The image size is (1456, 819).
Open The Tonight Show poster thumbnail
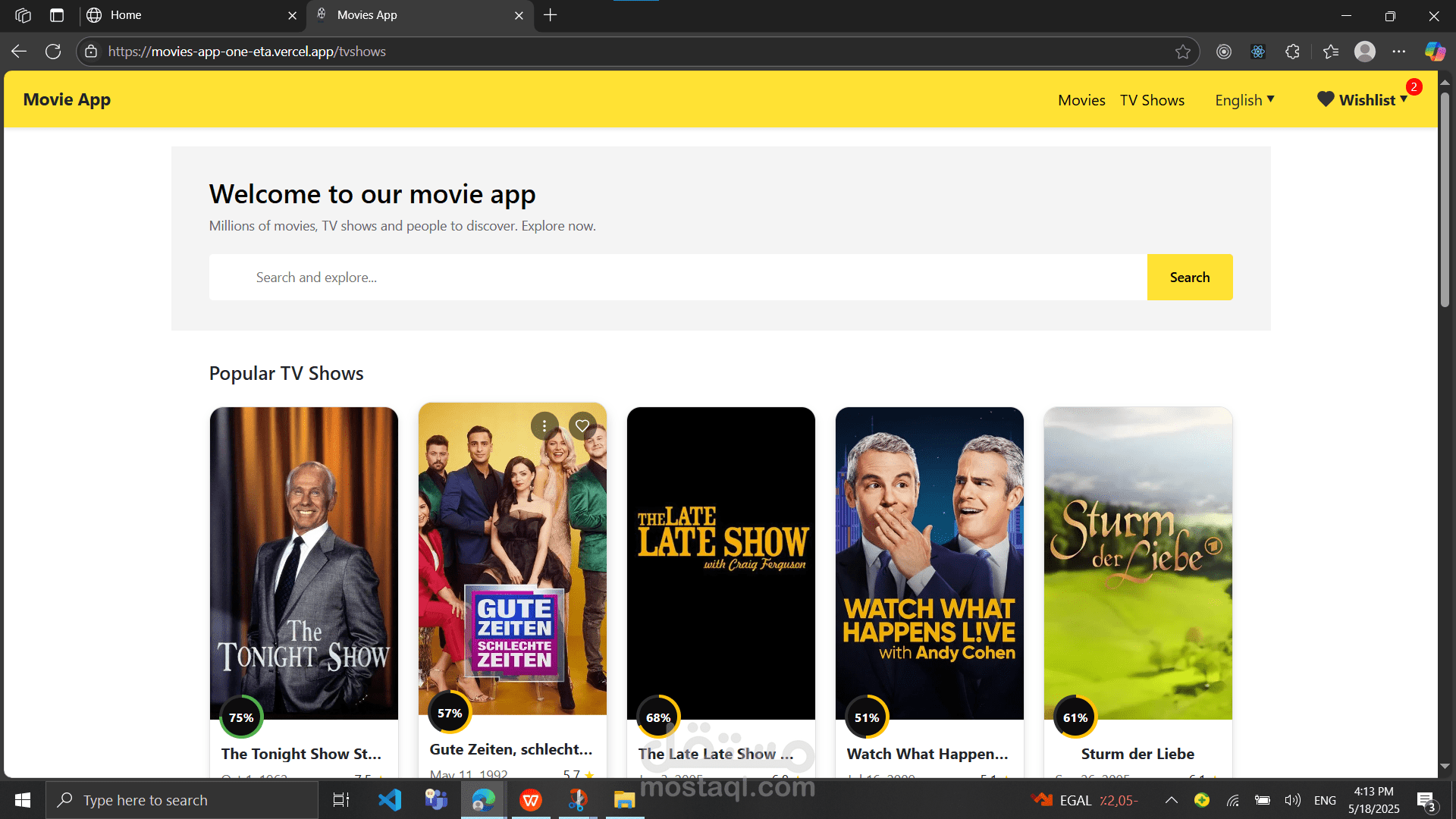303,561
